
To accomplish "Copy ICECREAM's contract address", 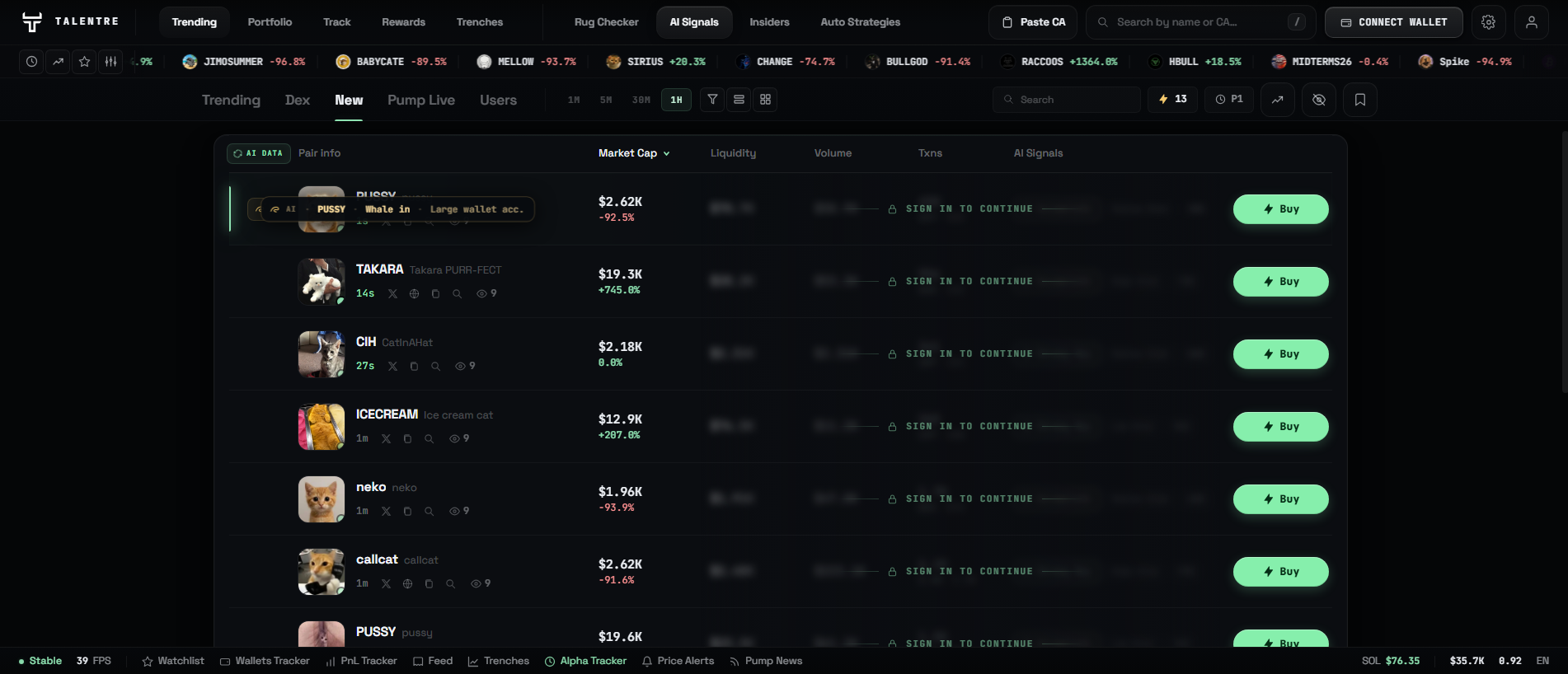I will click(407, 438).
